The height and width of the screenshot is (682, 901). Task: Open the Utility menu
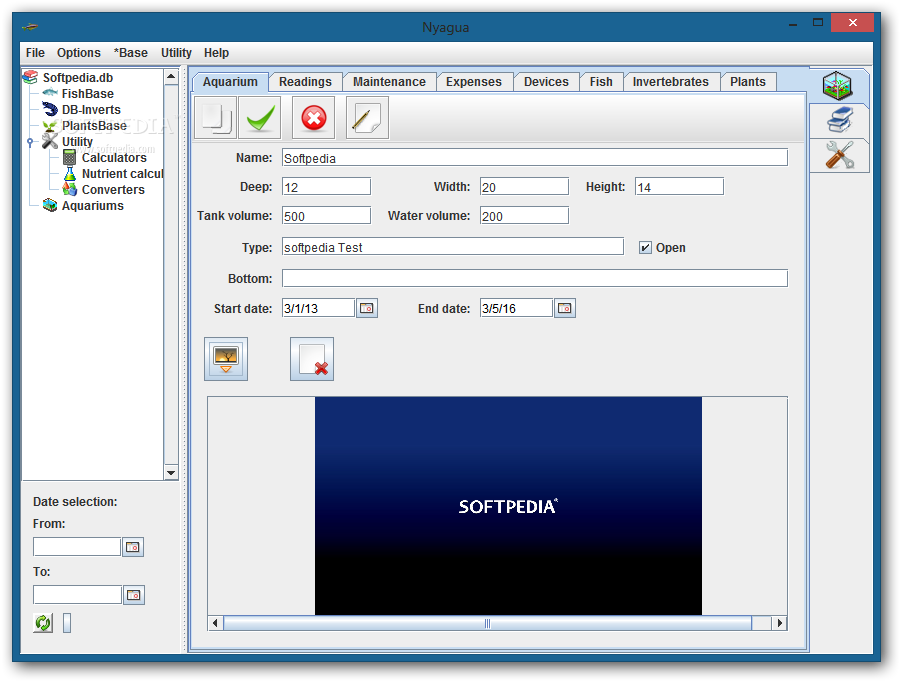(x=176, y=53)
